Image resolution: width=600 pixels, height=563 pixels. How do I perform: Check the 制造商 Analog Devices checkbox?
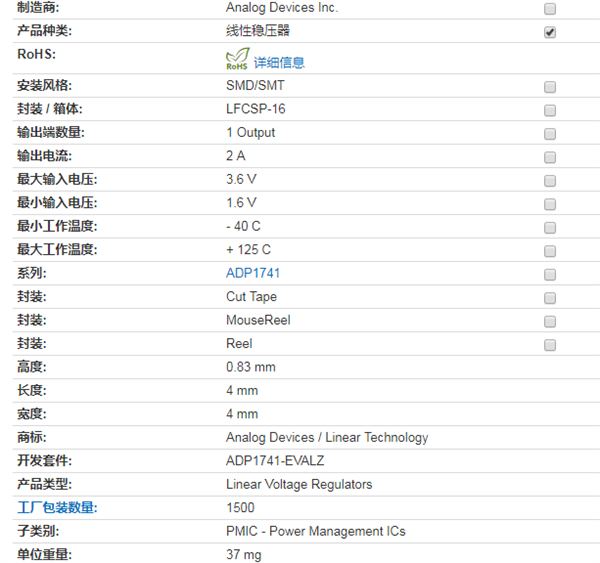coord(550,9)
